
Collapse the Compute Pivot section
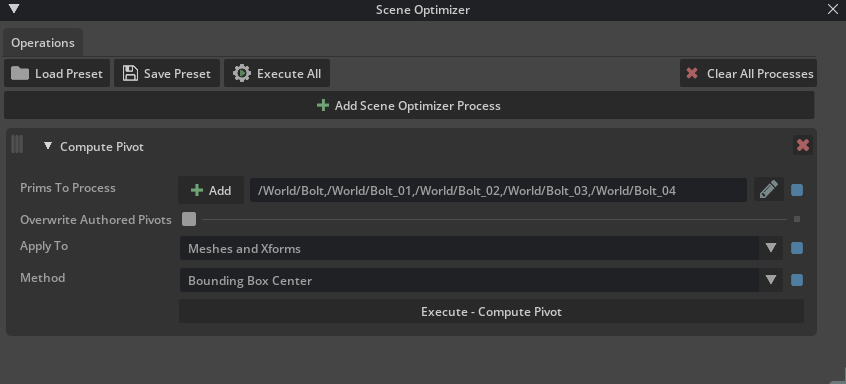pos(48,146)
